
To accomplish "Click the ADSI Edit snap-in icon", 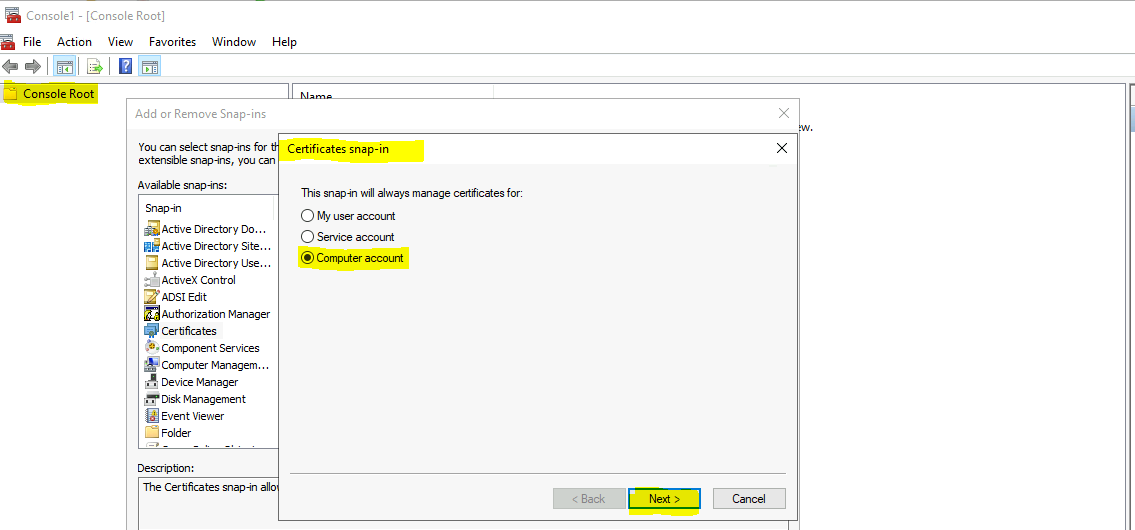I will [x=152, y=297].
